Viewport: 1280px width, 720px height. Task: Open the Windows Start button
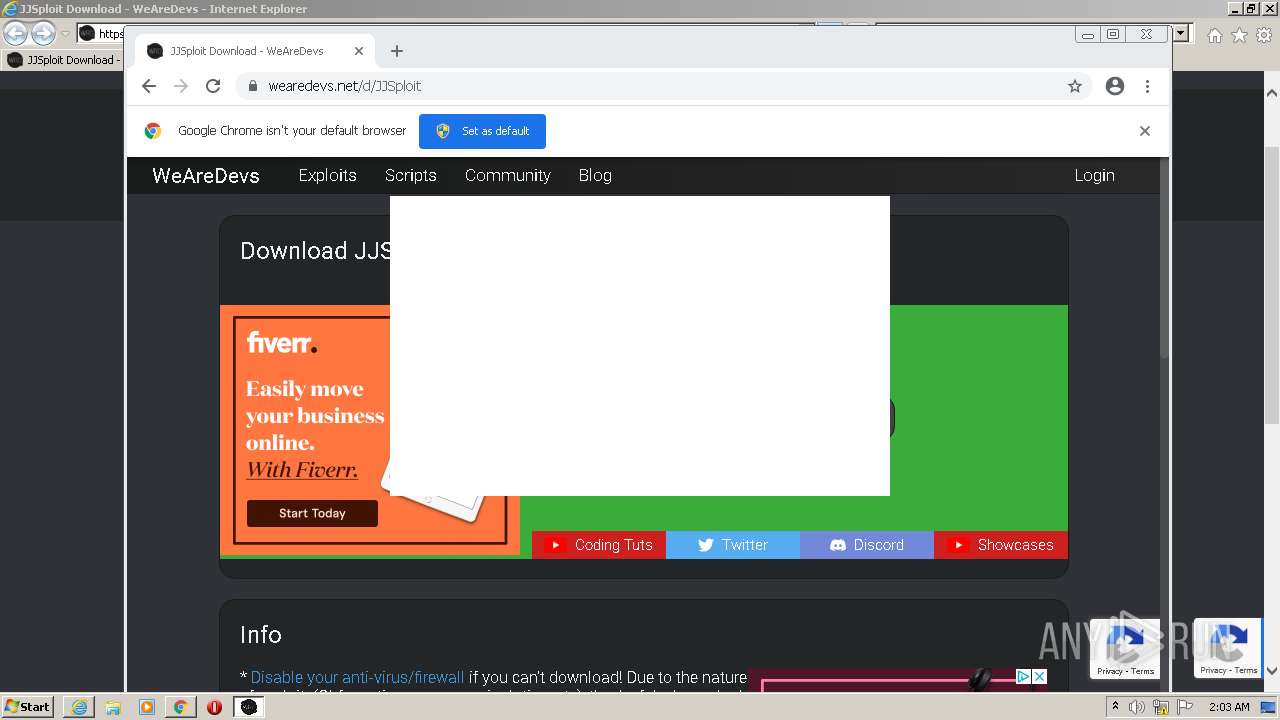28,707
